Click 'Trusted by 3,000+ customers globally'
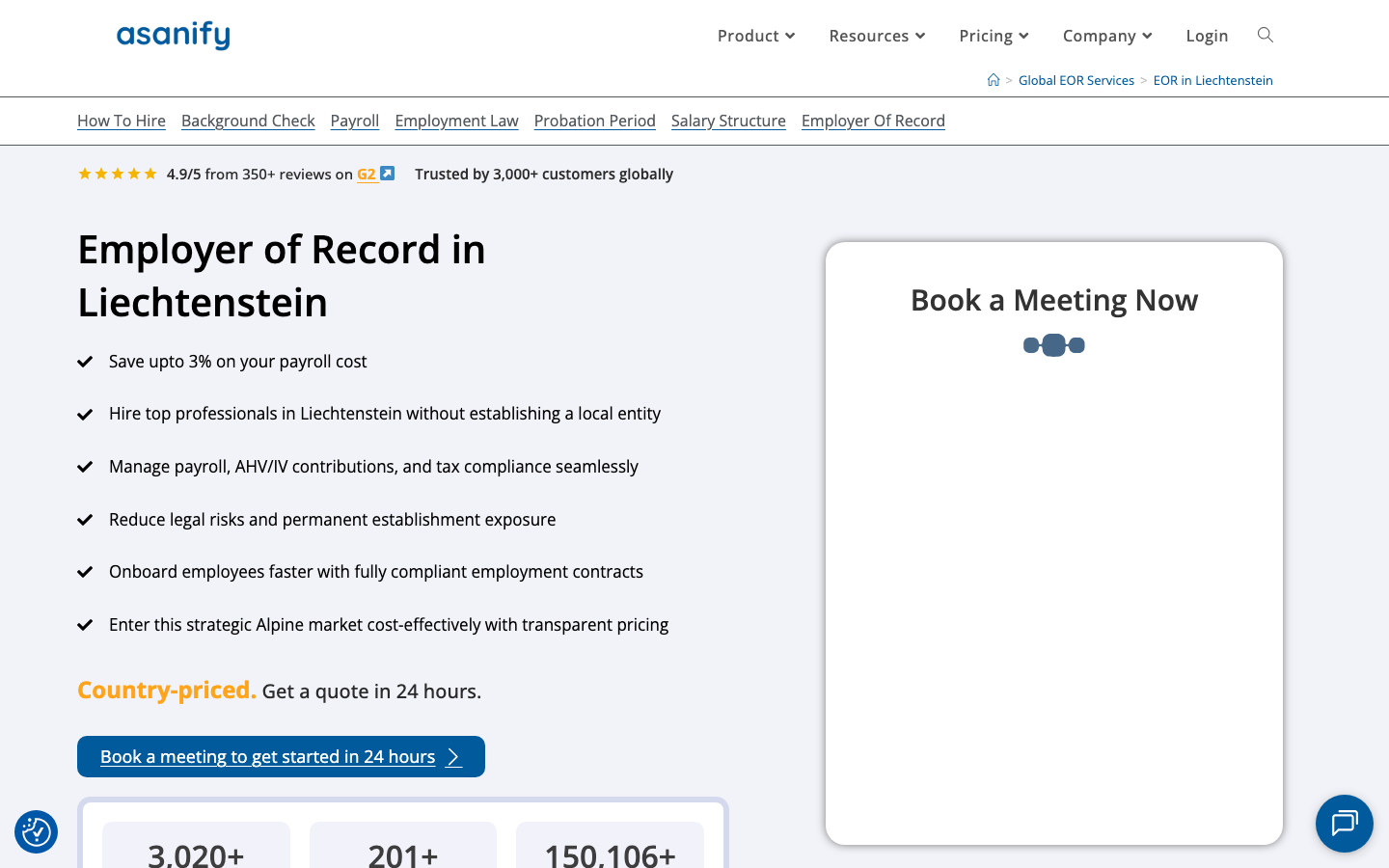1389x868 pixels. pos(544,175)
